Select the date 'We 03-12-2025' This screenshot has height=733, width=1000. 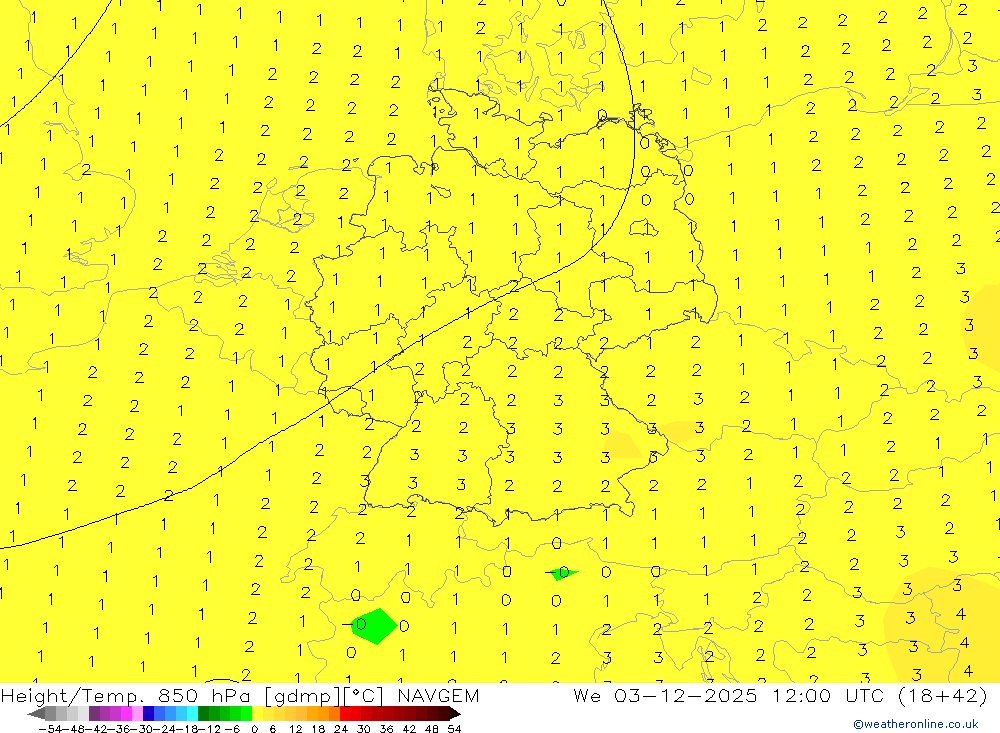pos(665,695)
